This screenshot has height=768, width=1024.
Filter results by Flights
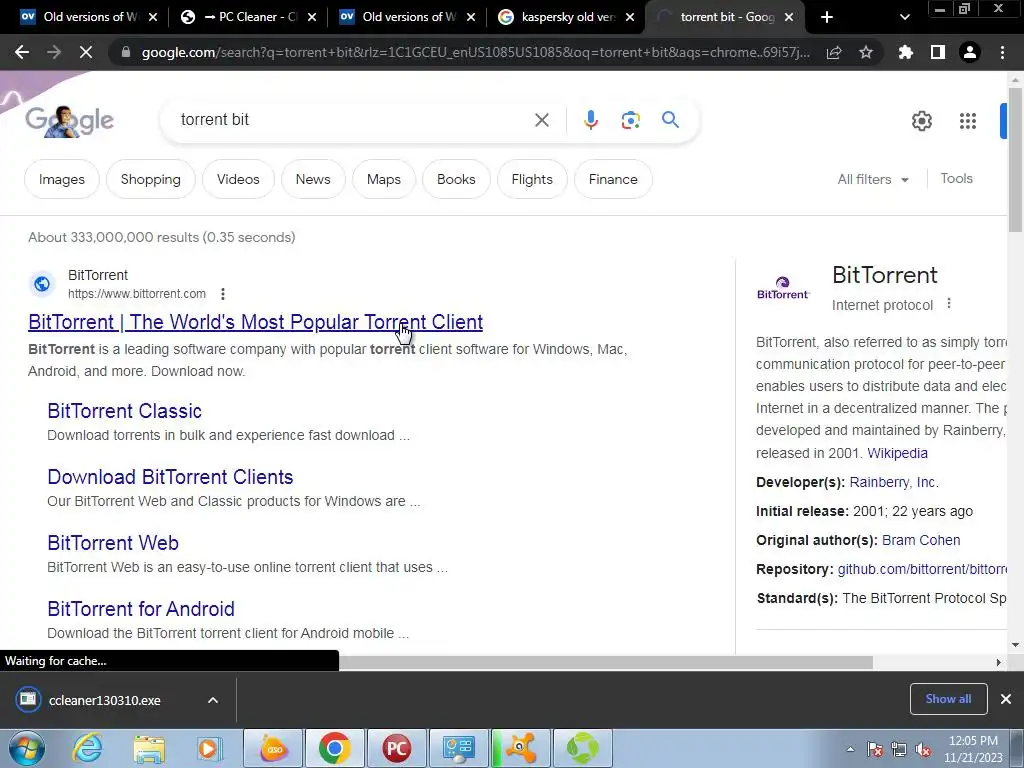[532, 179]
